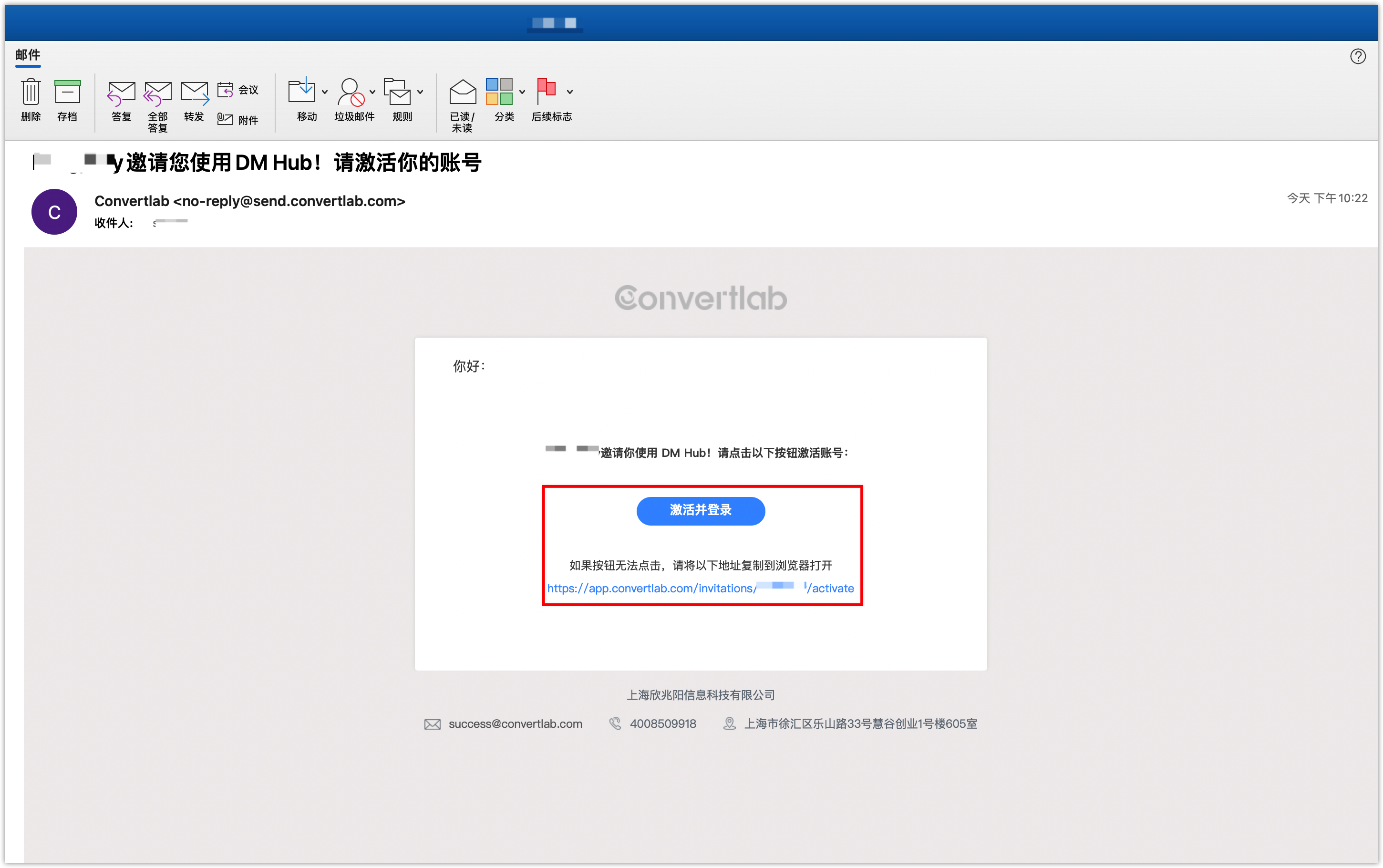Click the sender avatar circle C

(x=54, y=212)
